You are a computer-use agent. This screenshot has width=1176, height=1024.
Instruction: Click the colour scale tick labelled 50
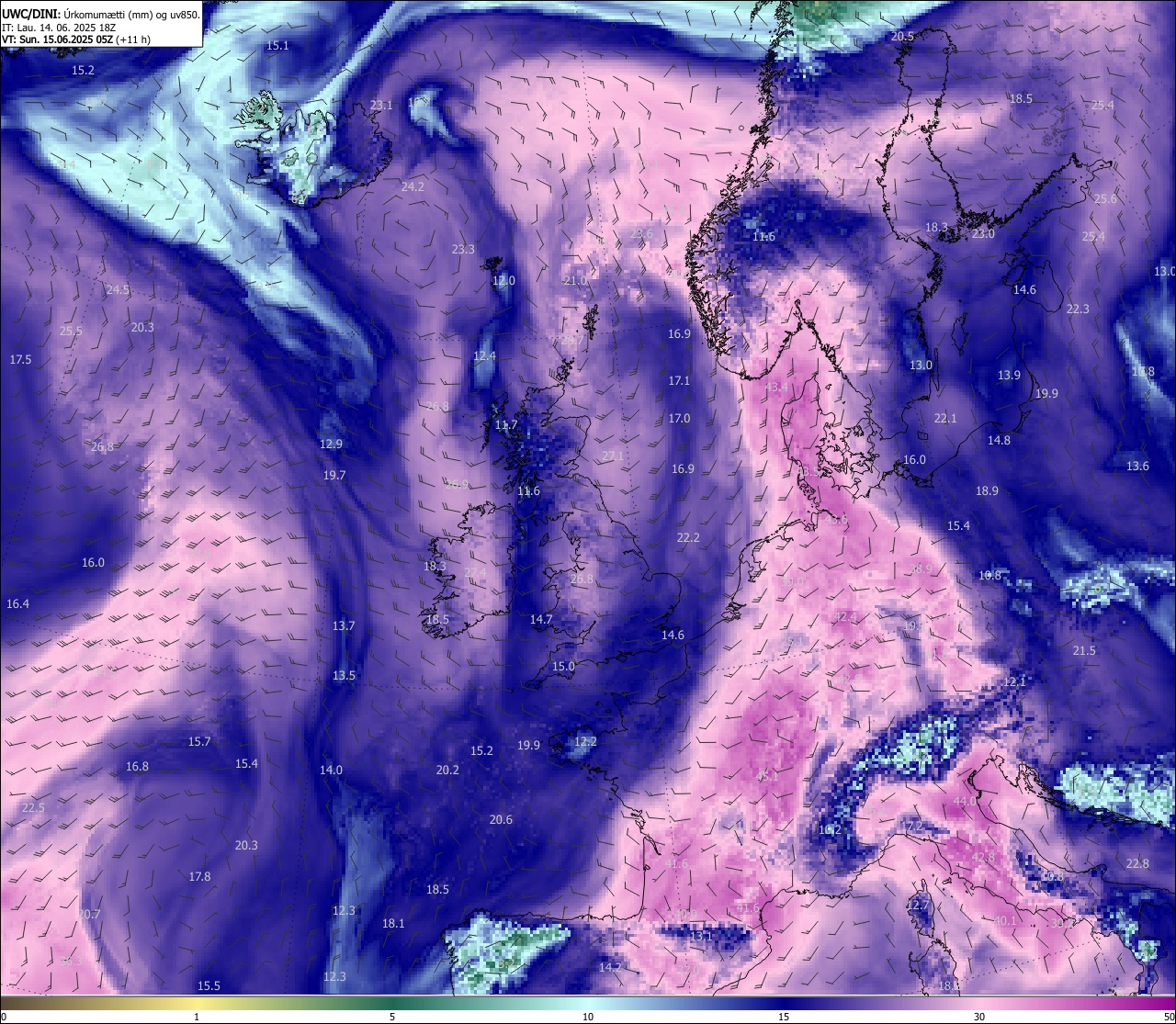pyautogui.click(x=1169, y=1017)
